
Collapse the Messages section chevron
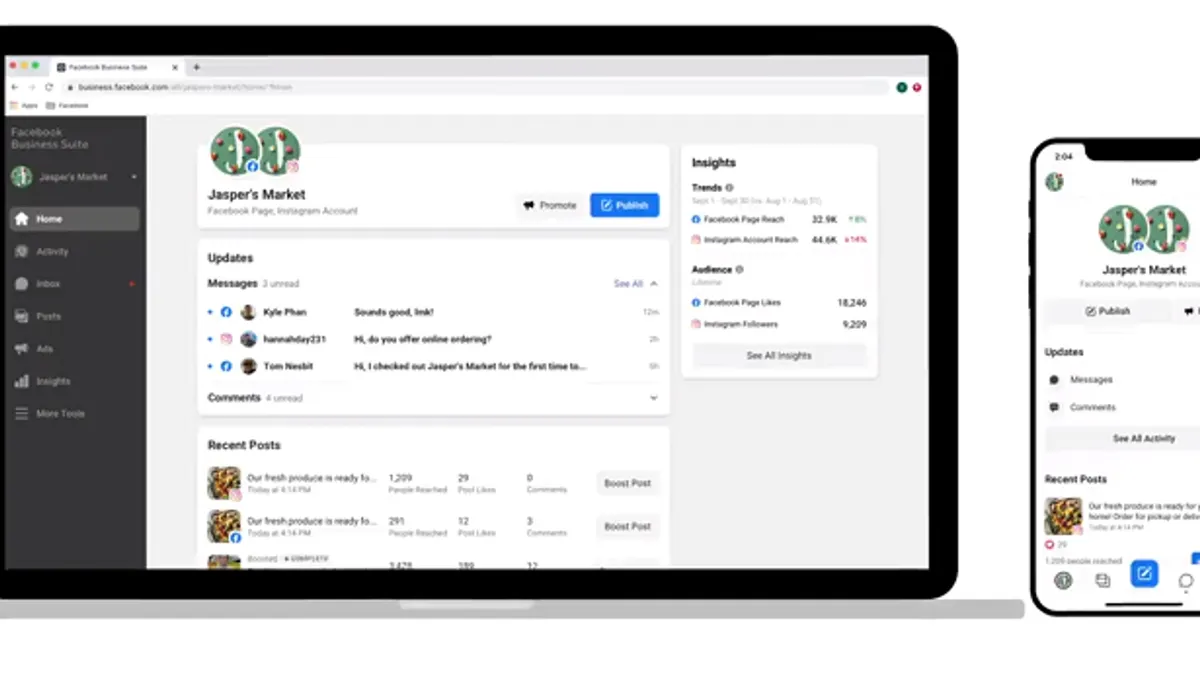pos(654,284)
